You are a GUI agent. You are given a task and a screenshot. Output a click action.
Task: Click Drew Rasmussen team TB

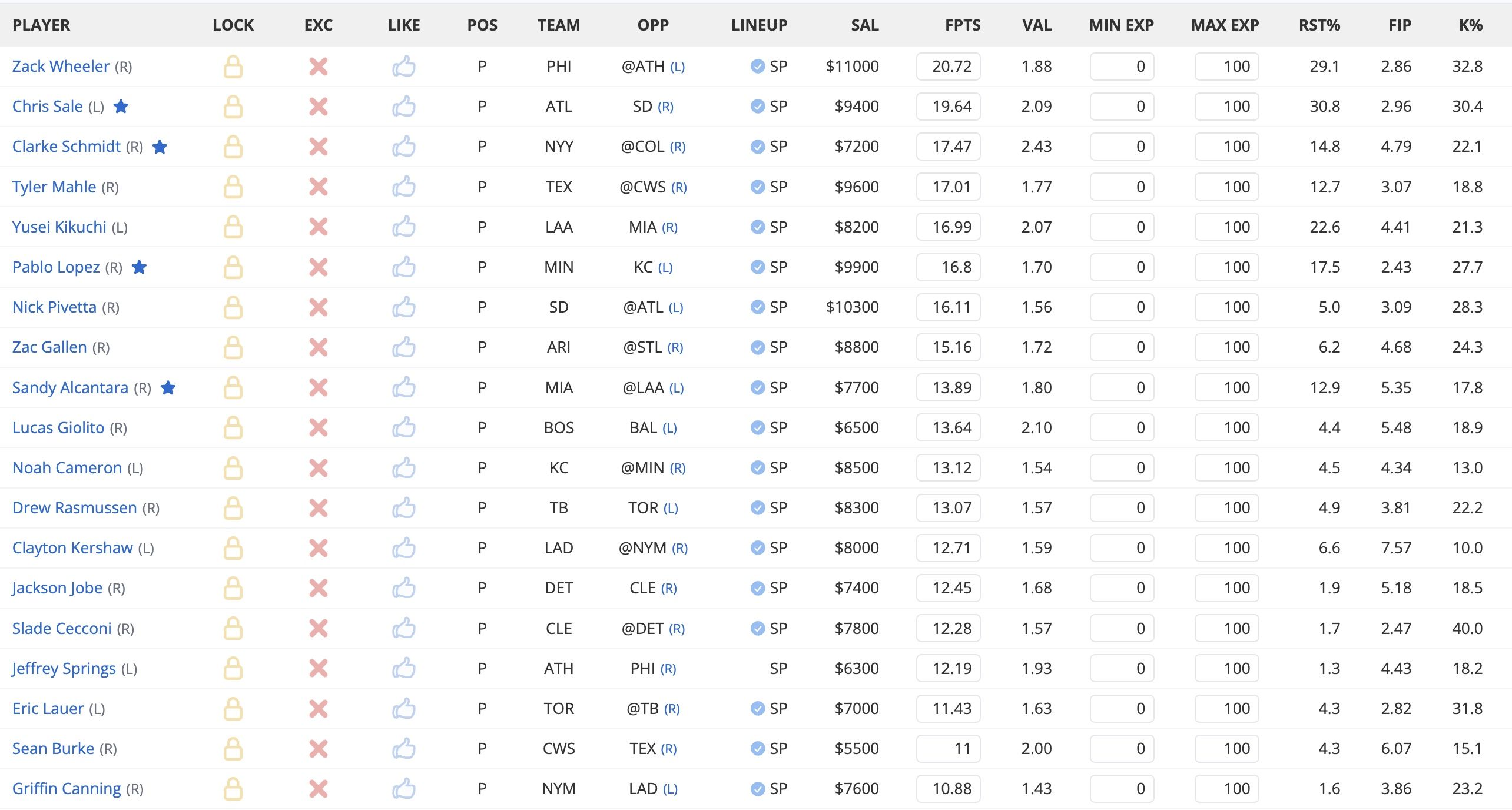coord(559,508)
